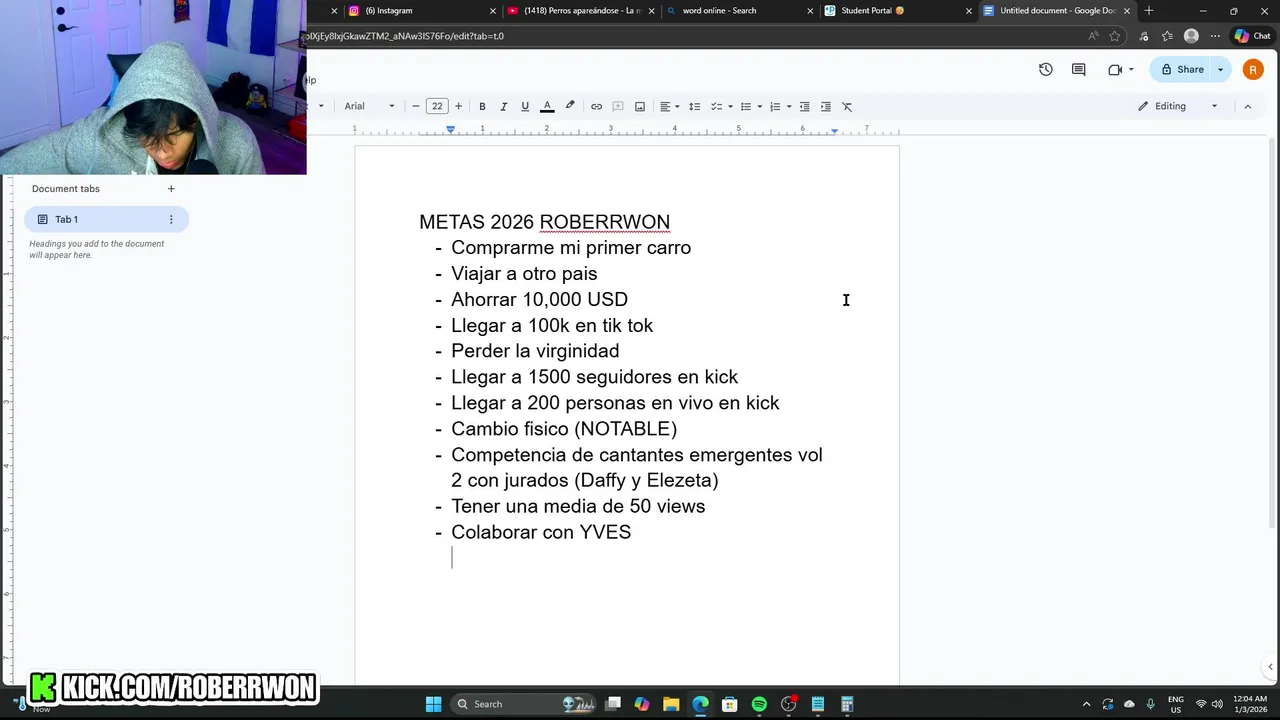
Task: Open the Windows Start menu
Action: [433, 704]
